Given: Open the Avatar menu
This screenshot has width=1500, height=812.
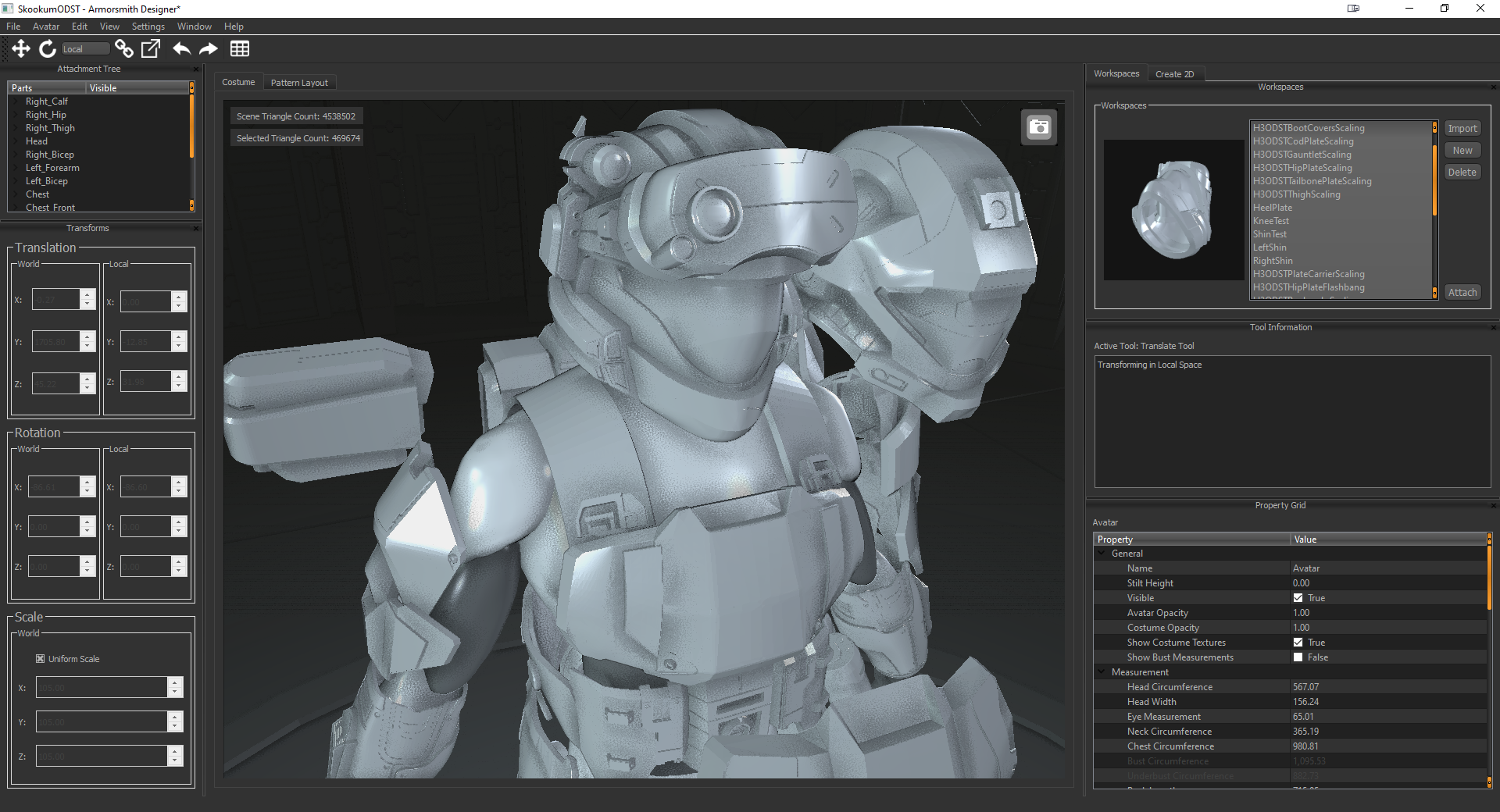Looking at the screenshot, I should click(46, 27).
